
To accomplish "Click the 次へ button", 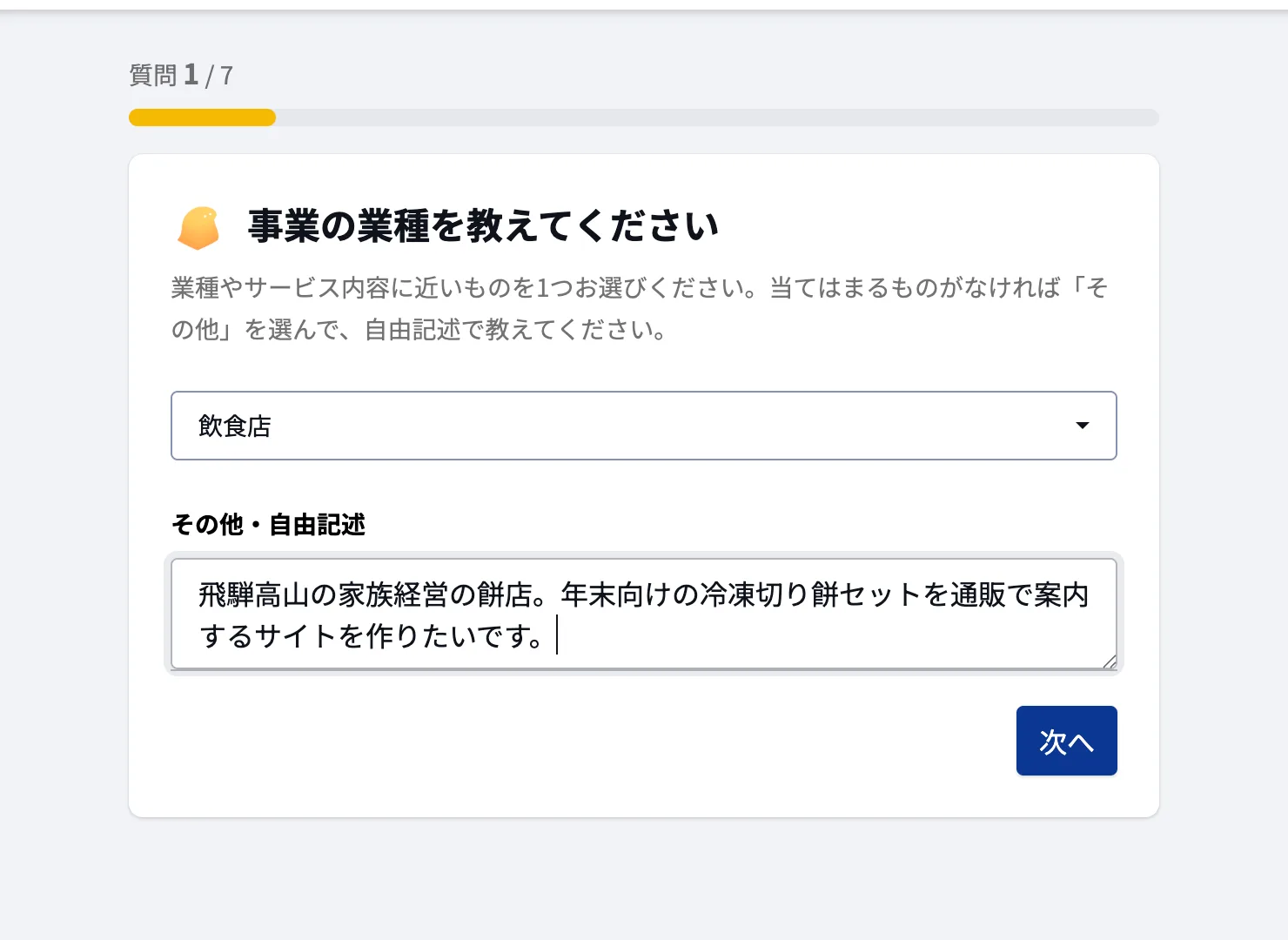I will pos(1066,741).
